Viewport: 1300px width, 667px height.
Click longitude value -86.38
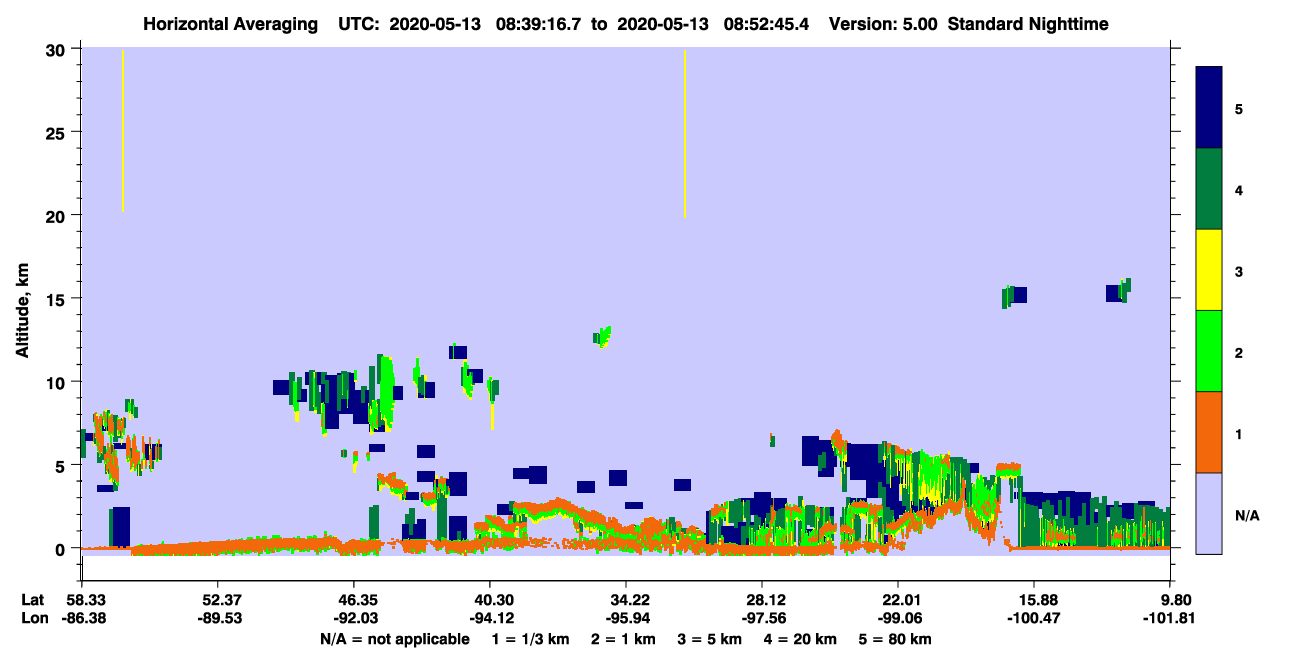(x=84, y=618)
